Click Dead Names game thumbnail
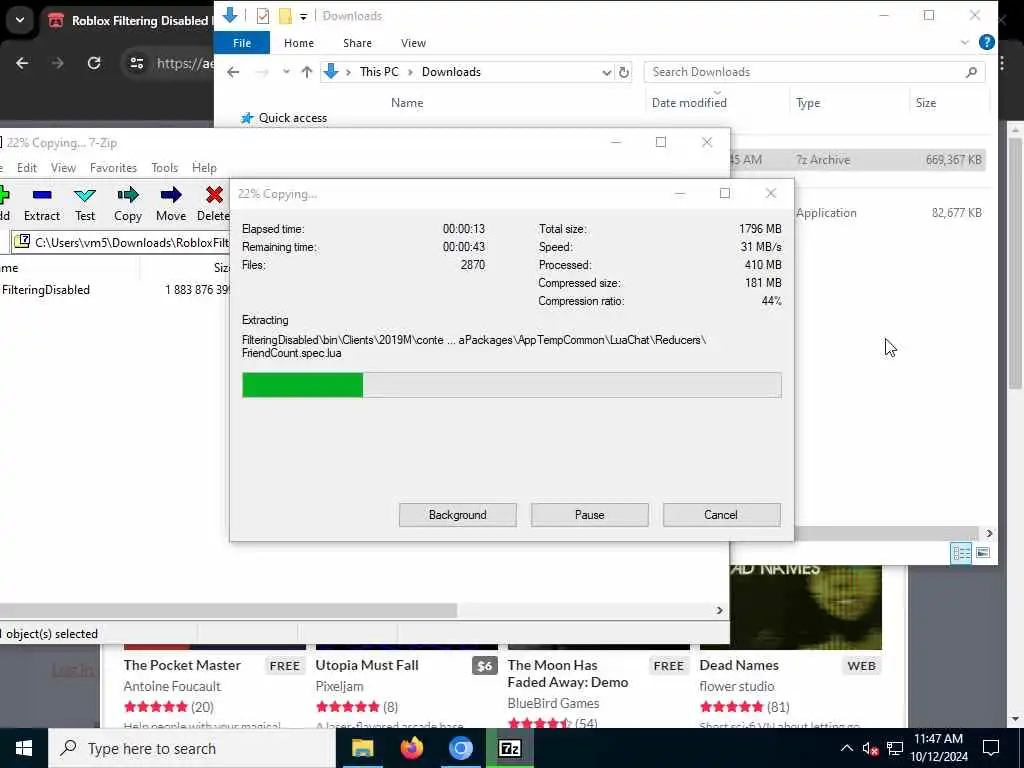Viewport: 1024px width, 768px height. pyautogui.click(x=806, y=607)
